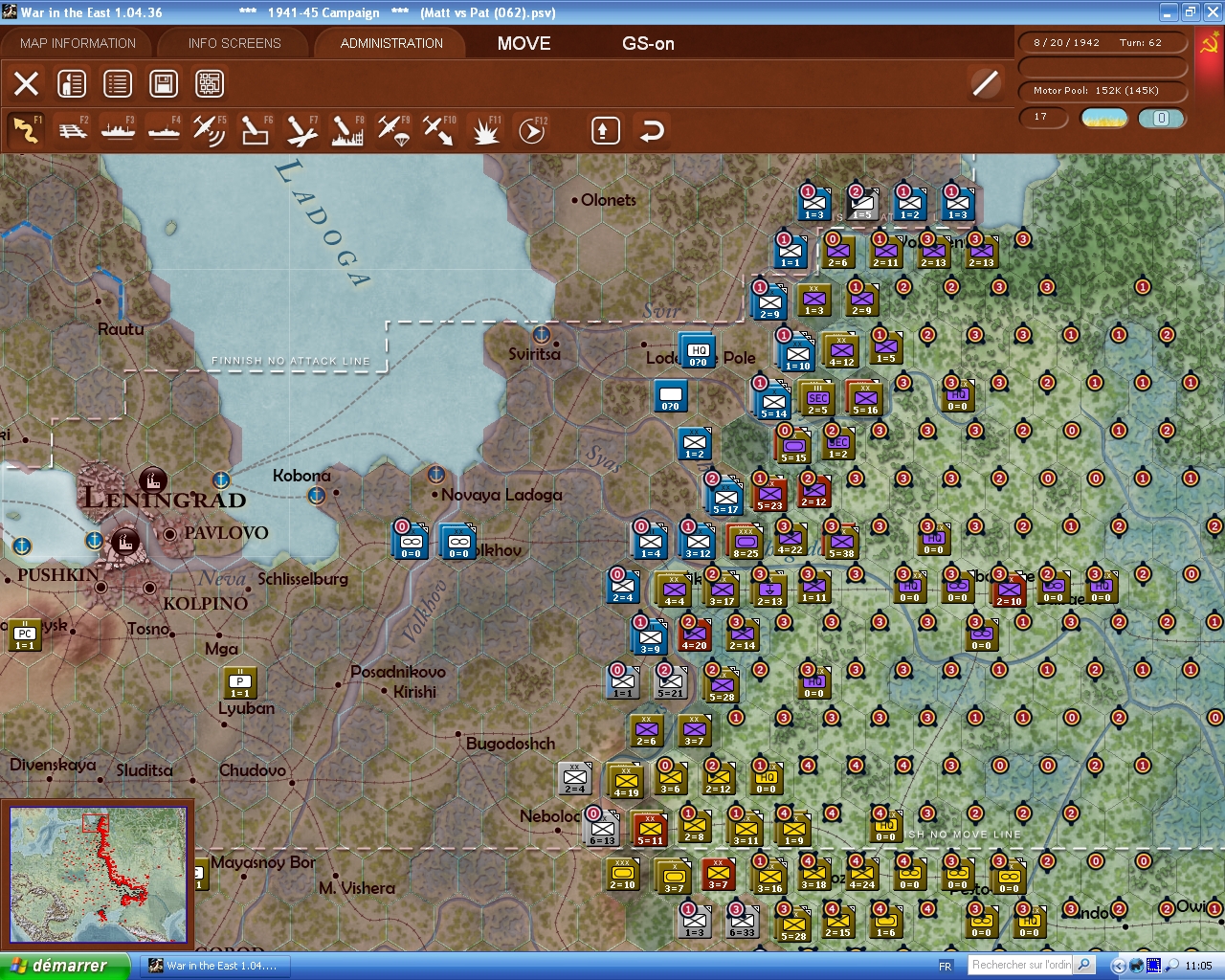
Task: Open the démarrer Start button
Action: (x=64, y=966)
